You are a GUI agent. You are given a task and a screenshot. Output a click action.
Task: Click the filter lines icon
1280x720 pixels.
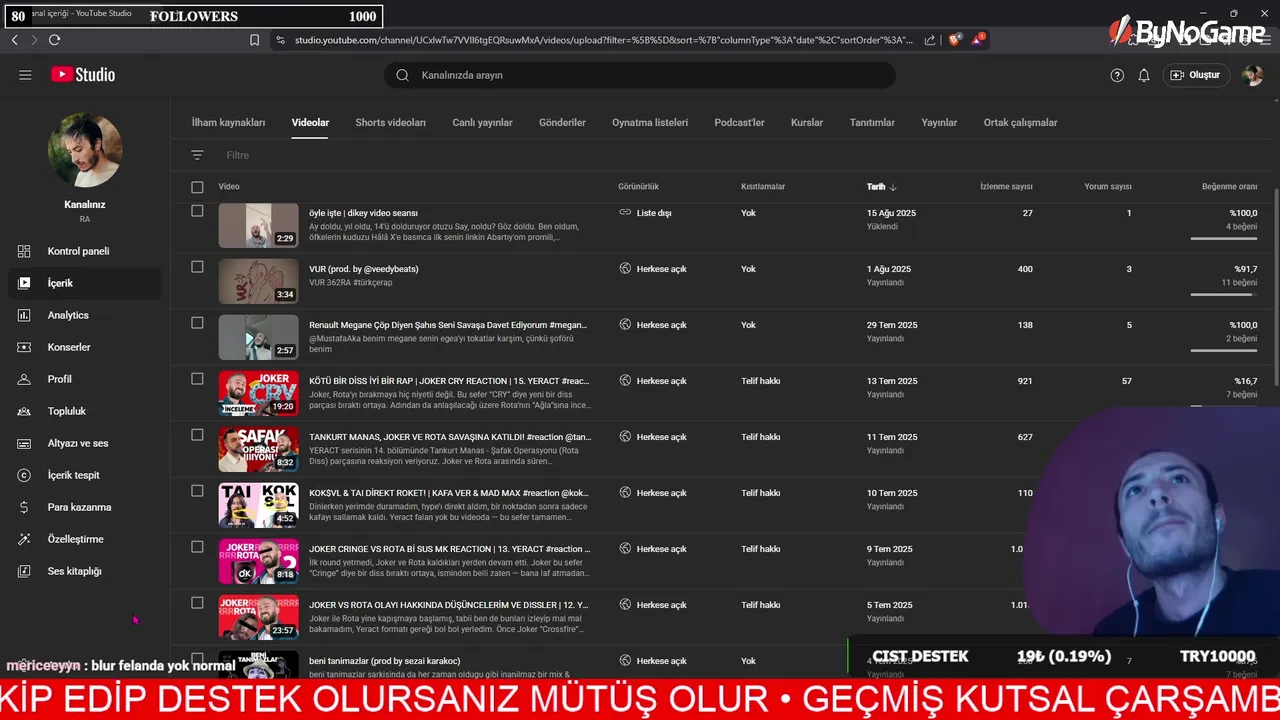pyautogui.click(x=197, y=155)
